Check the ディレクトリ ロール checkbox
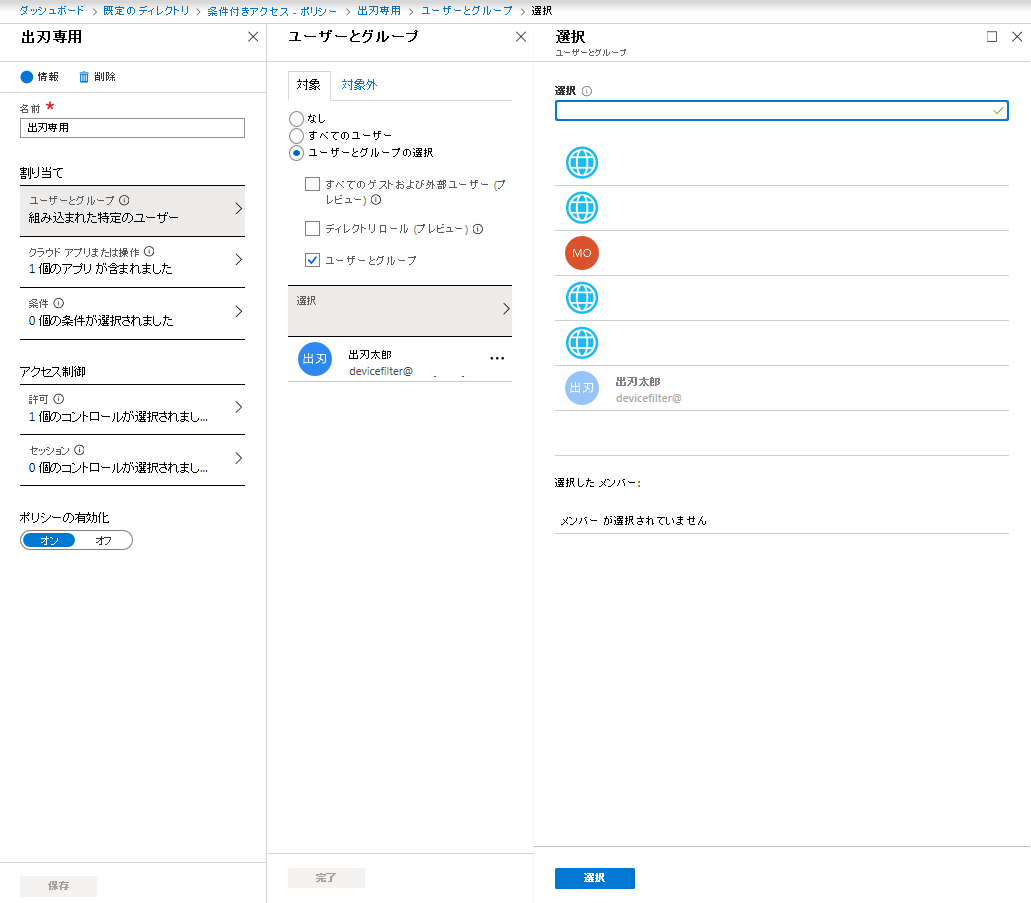 coord(312,228)
